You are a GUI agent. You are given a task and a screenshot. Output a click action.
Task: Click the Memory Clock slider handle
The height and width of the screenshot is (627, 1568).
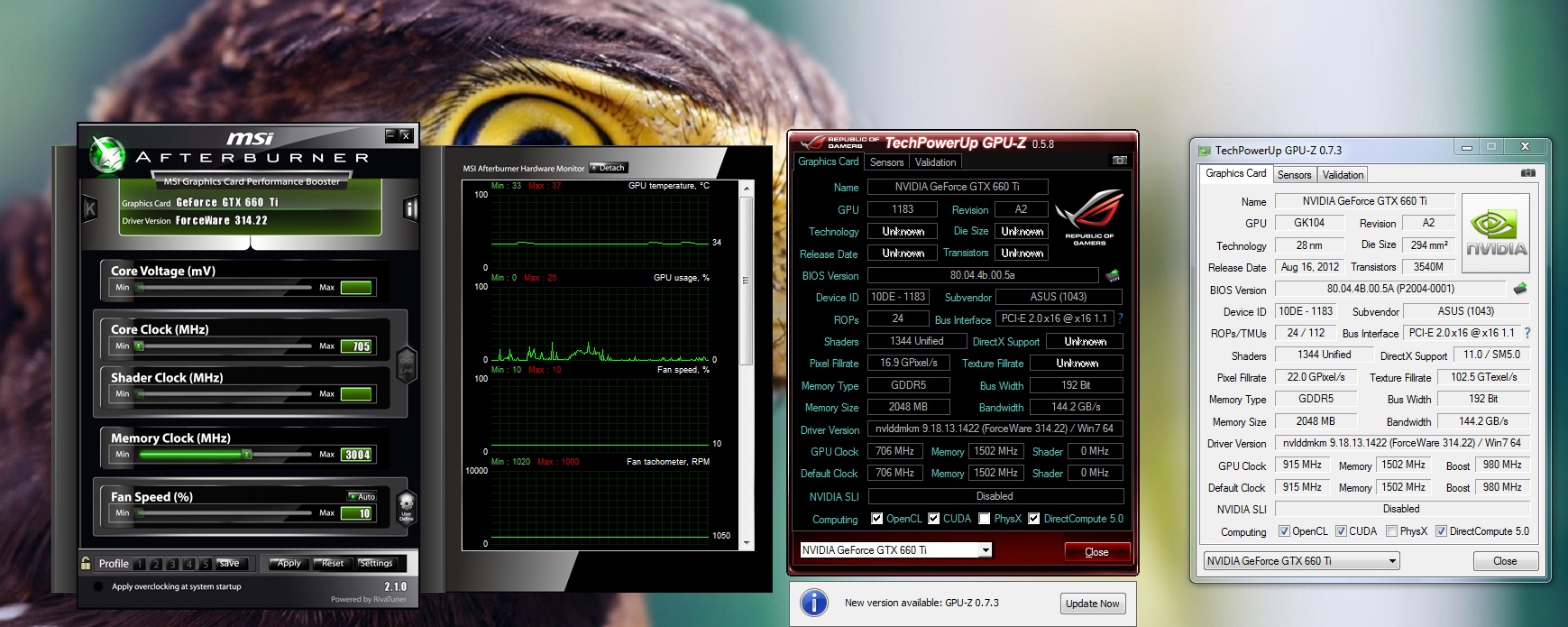(x=246, y=455)
